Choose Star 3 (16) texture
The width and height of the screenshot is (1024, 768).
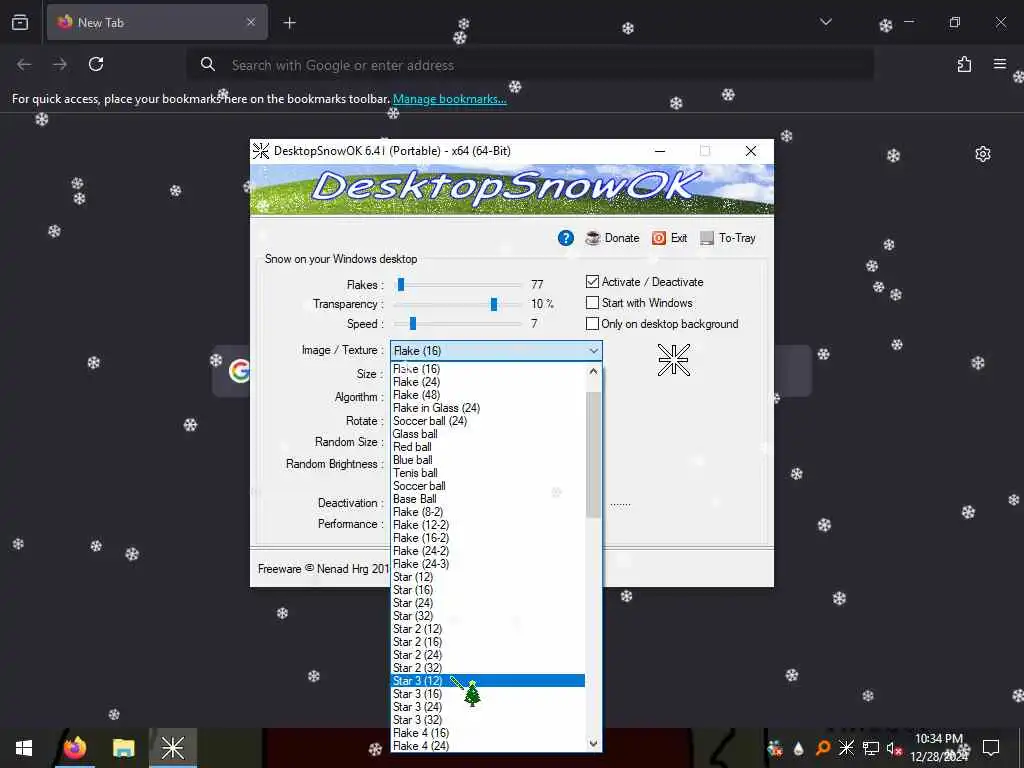pyautogui.click(x=488, y=694)
